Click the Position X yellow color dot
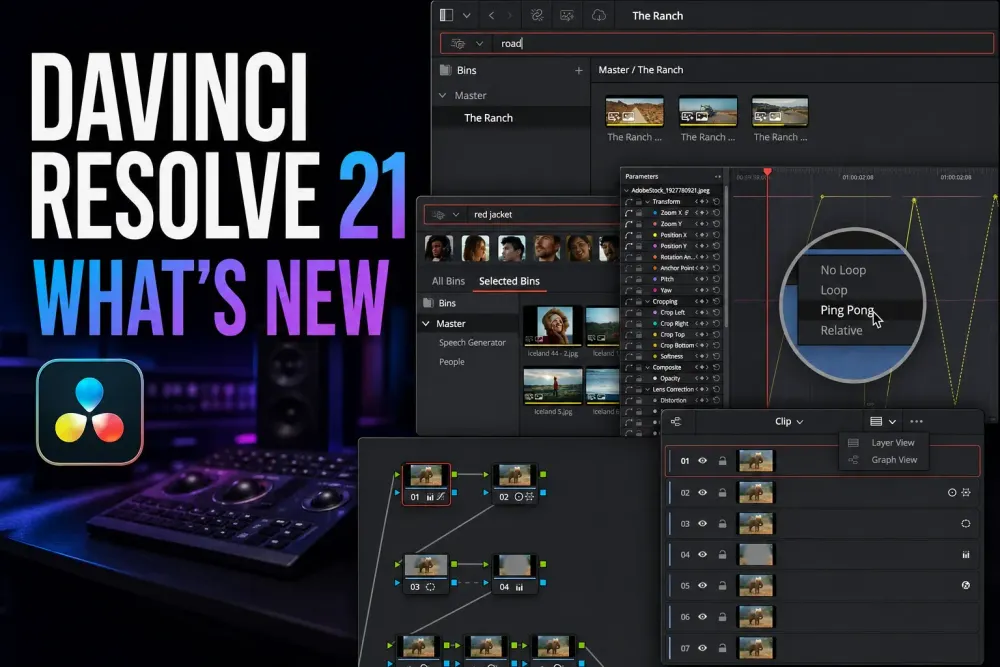 click(x=654, y=235)
